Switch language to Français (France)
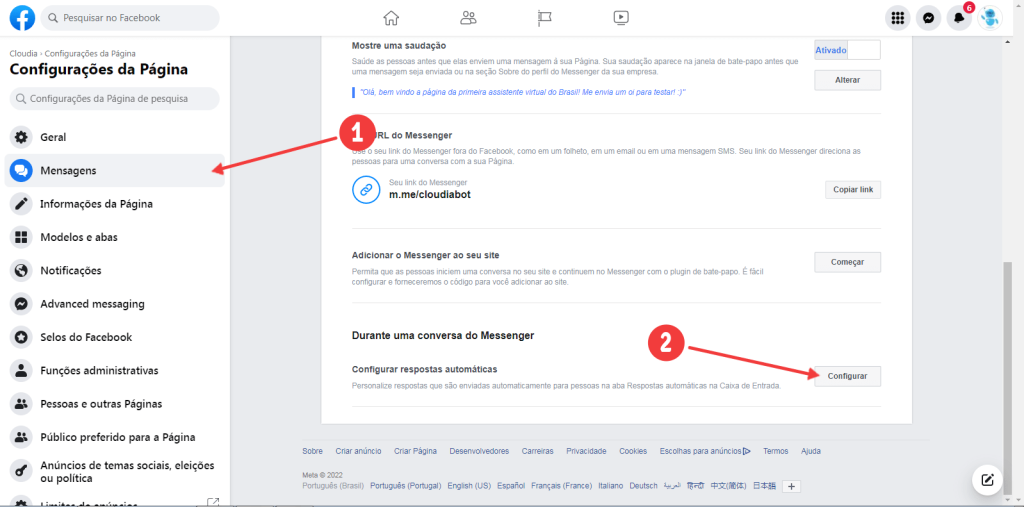The width and height of the screenshot is (1024, 507). 562,486
